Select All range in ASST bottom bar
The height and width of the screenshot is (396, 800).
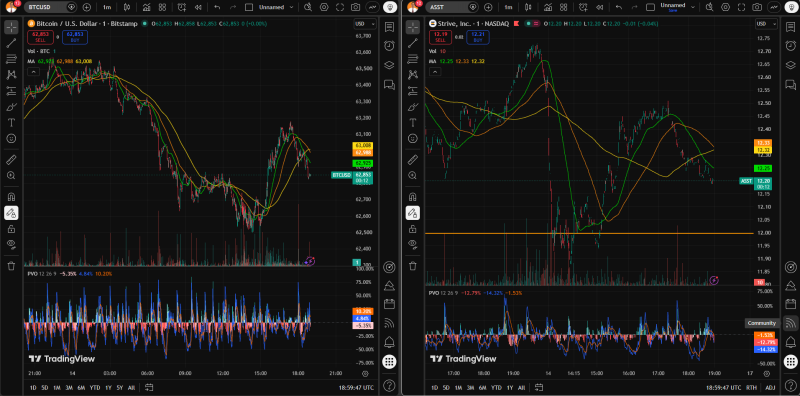tap(521, 387)
